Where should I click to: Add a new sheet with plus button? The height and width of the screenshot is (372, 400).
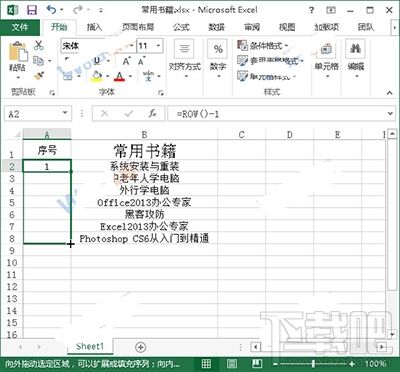point(141,347)
